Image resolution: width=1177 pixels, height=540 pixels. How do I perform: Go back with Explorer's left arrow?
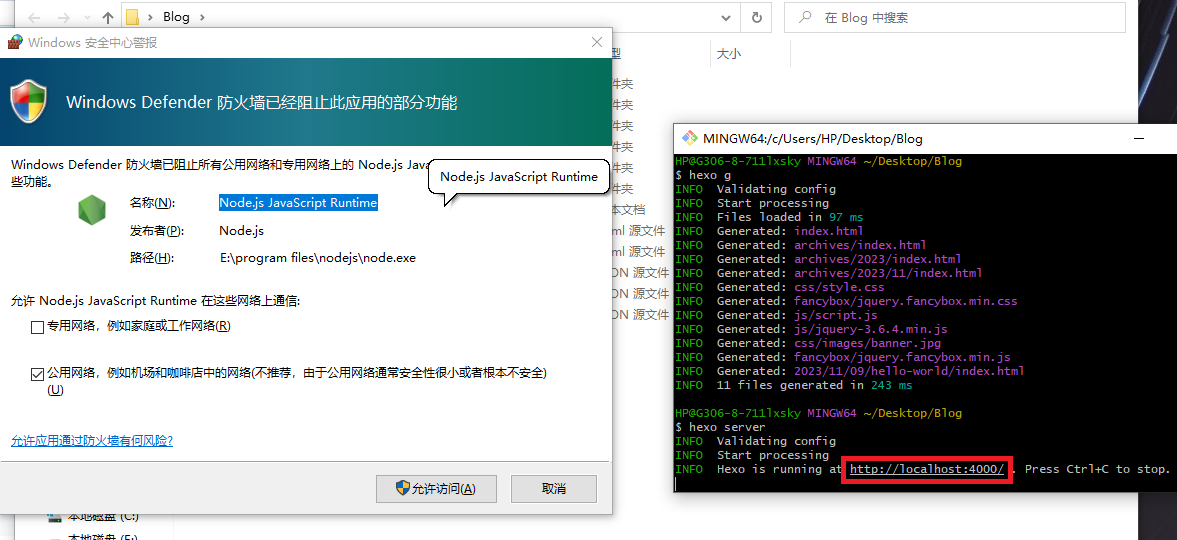(35, 17)
